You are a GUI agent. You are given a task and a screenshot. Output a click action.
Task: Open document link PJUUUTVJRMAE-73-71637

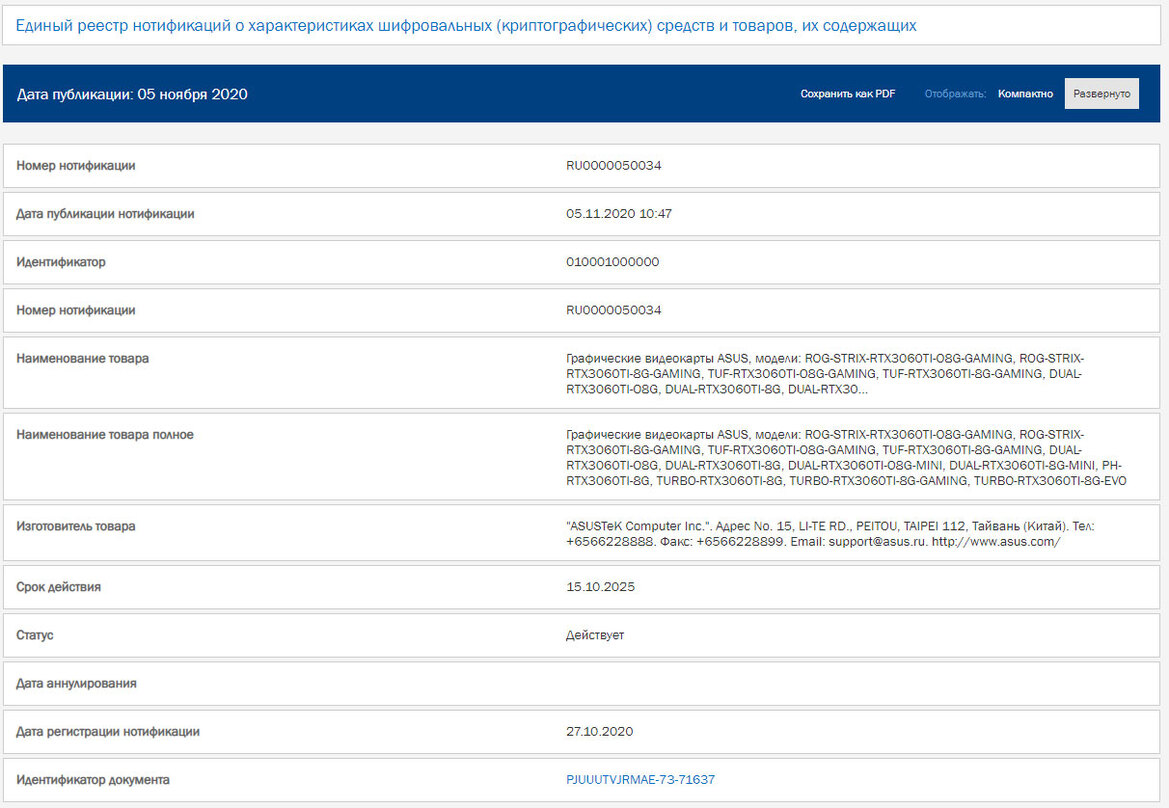[640, 780]
